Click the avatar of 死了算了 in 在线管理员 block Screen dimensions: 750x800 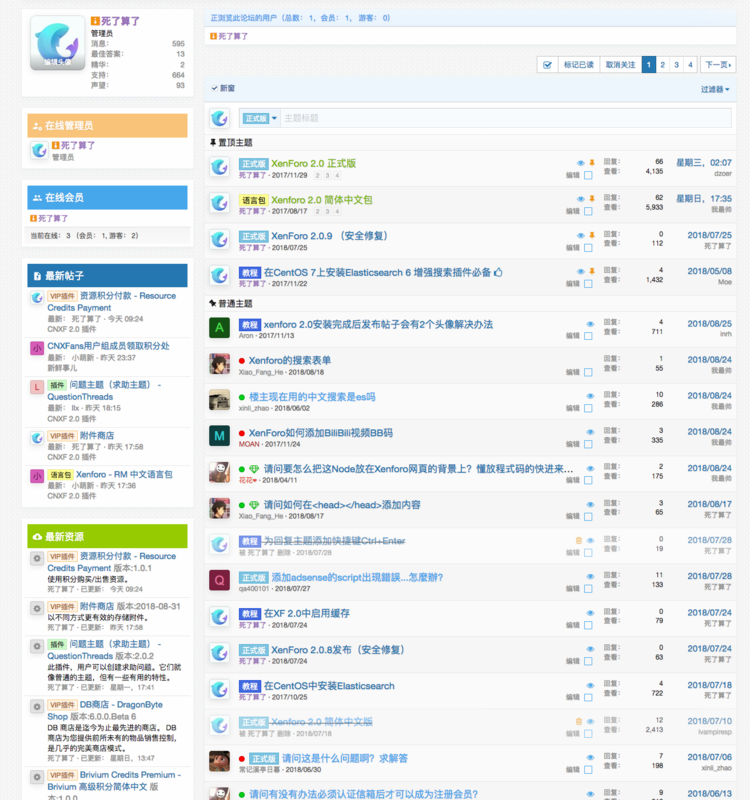coord(39,150)
